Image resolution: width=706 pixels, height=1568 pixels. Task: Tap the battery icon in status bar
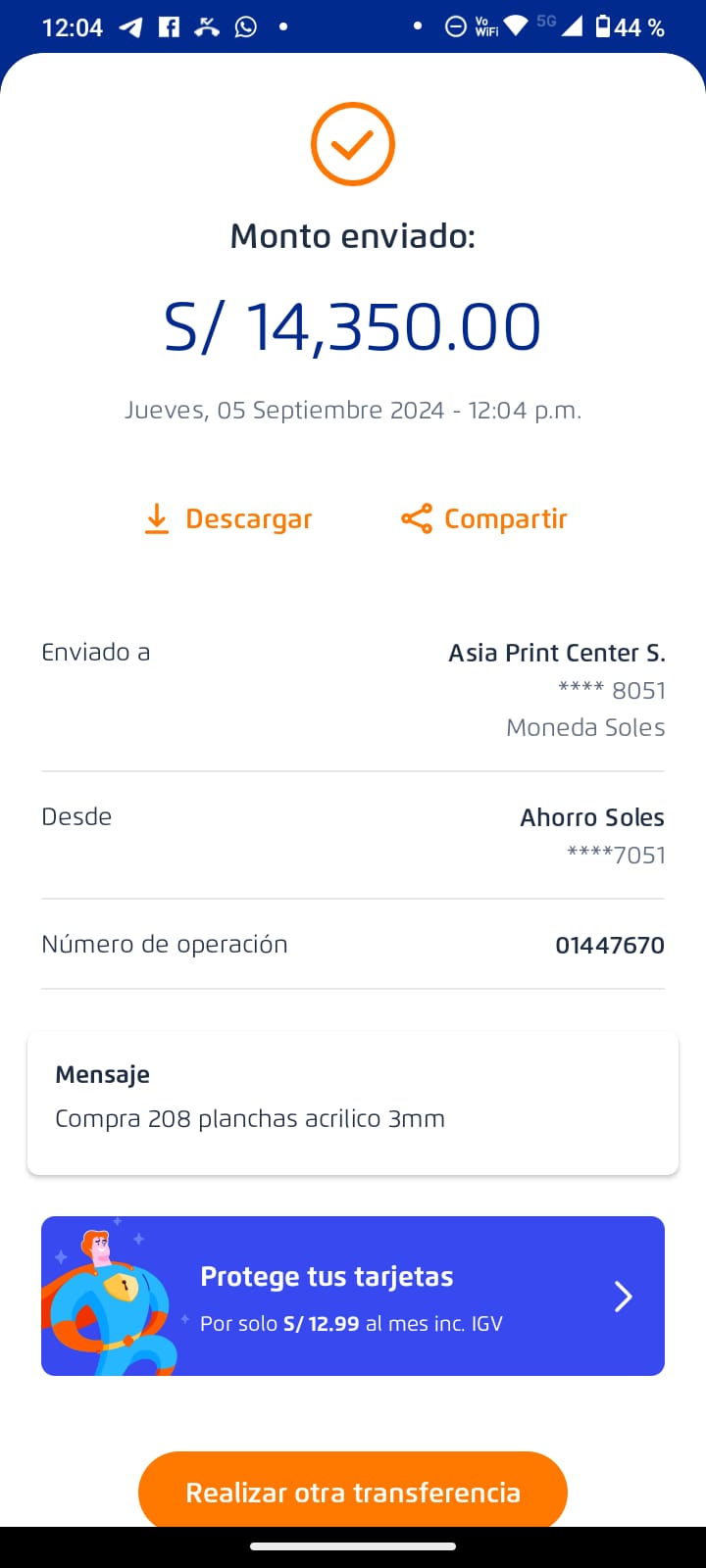[x=603, y=27]
